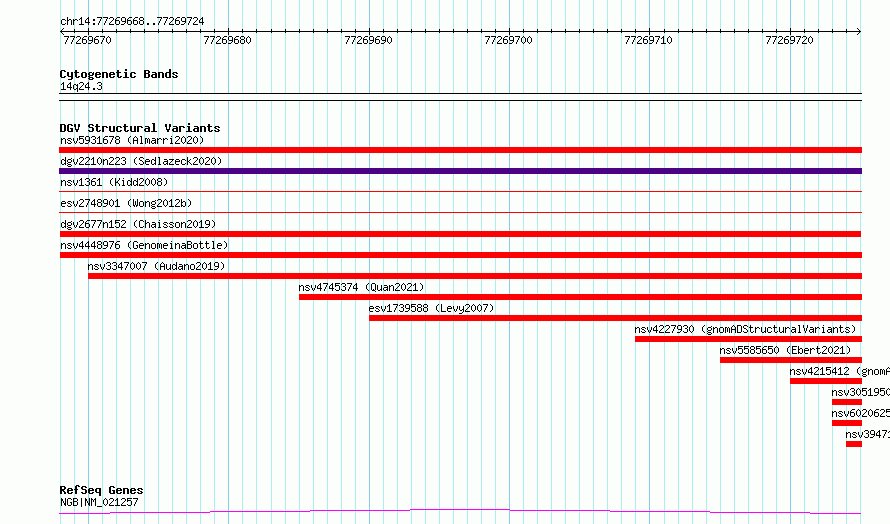Screen dimensions: 890x524
Task: Click the DGV Structural Variants track title
Action: coord(140,128)
